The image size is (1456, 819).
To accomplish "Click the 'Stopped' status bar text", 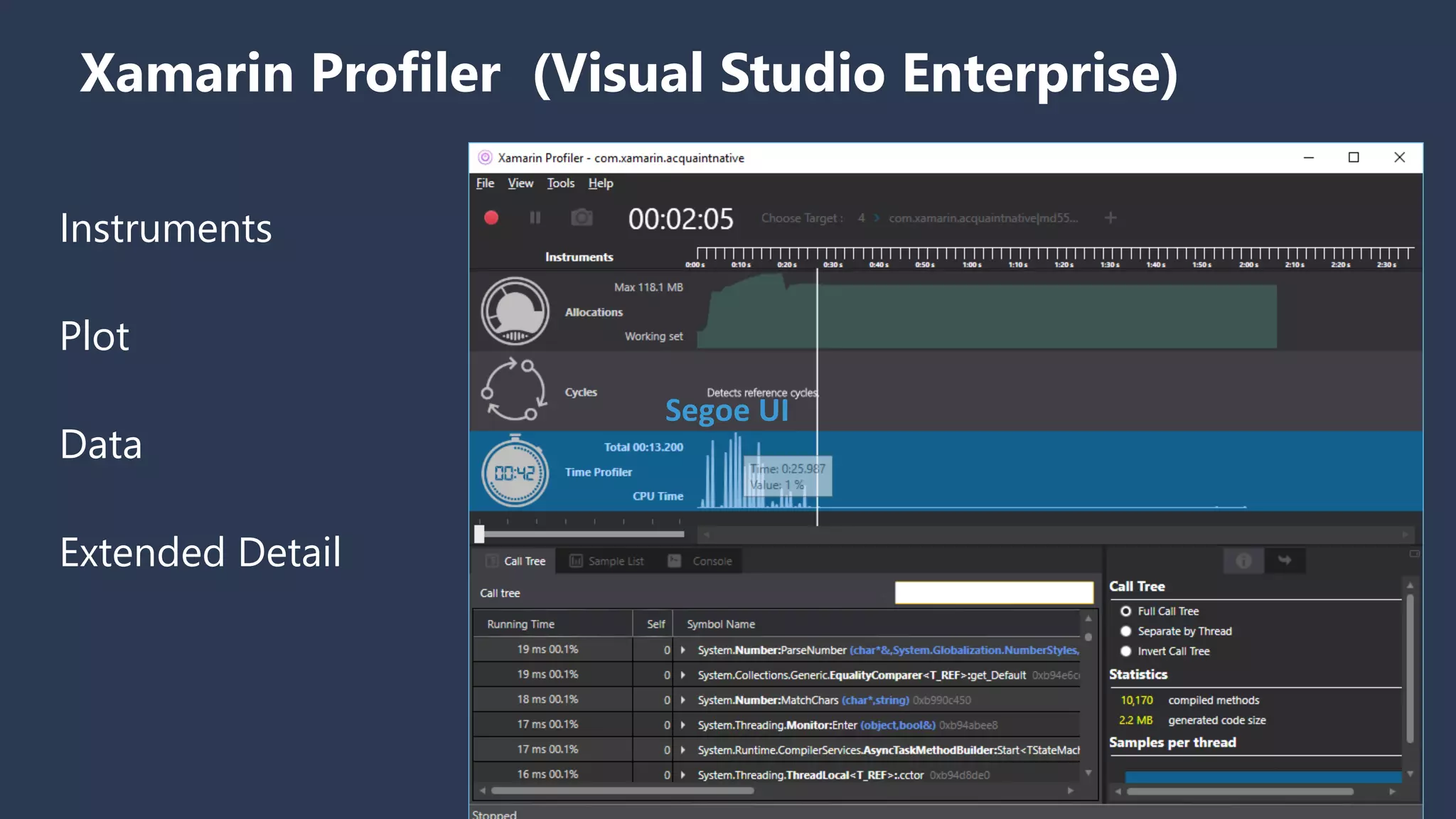I will click(x=494, y=814).
